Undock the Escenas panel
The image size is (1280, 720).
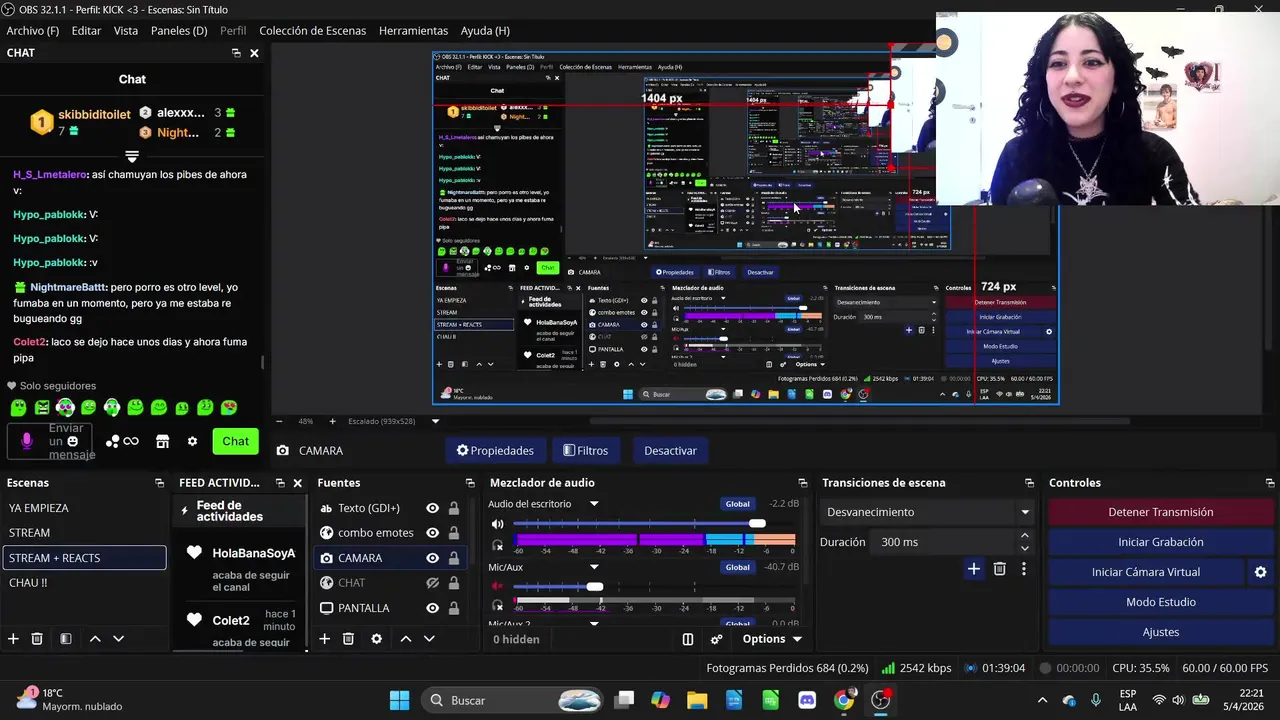pyautogui.click(x=159, y=483)
